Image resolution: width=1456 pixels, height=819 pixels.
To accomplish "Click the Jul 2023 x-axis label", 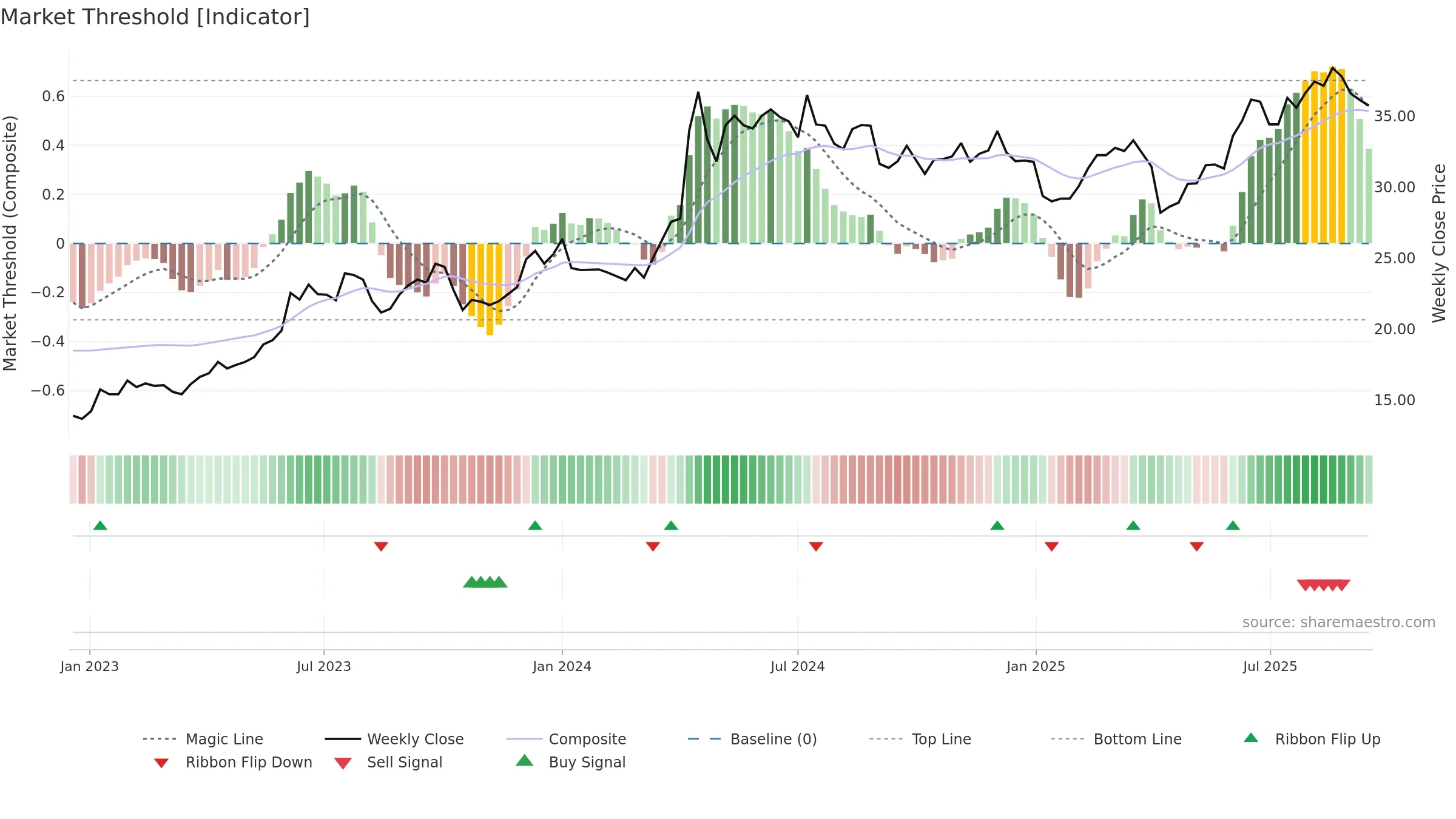I will (x=324, y=666).
